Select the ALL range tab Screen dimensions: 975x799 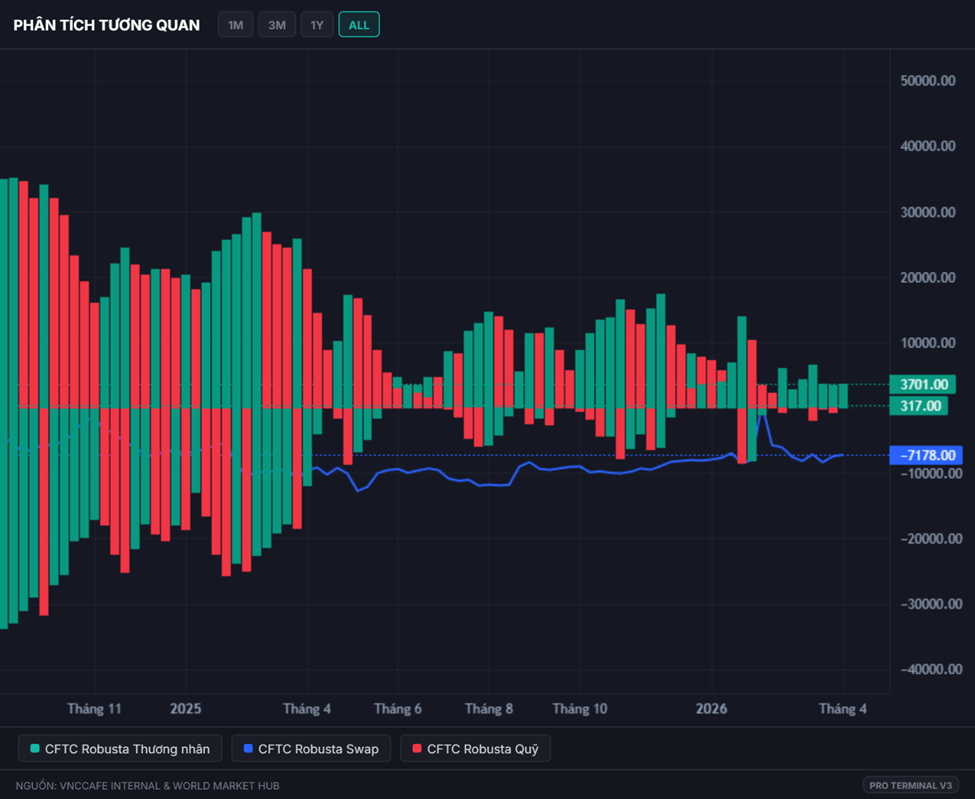(x=359, y=25)
